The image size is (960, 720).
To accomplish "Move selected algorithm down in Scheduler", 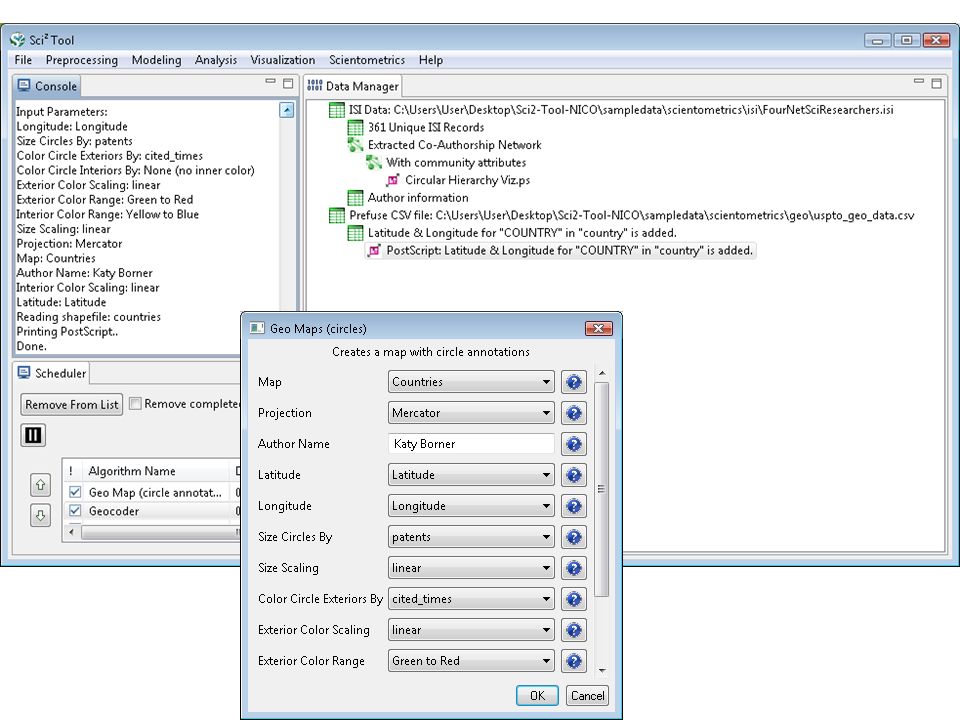I will tap(40, 516).
